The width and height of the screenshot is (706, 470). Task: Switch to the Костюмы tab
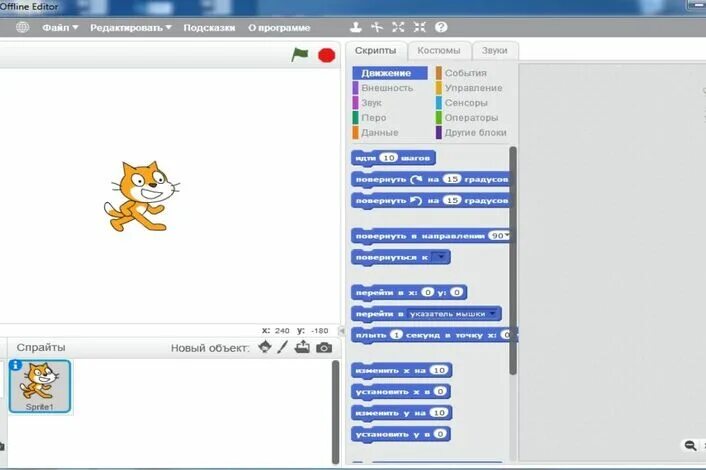pyautogui.click(x=439, y=50)
